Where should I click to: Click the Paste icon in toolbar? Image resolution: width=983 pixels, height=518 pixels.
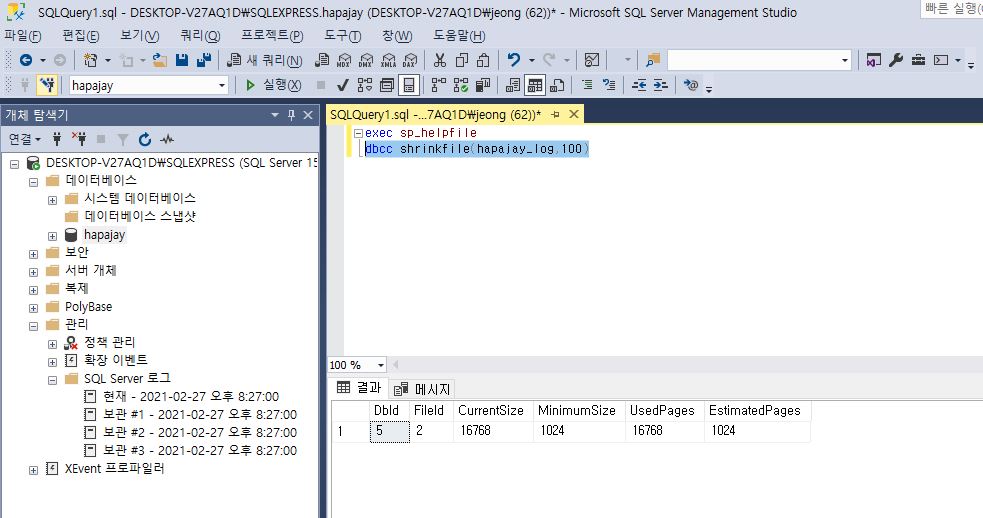[x=483, y=60]
